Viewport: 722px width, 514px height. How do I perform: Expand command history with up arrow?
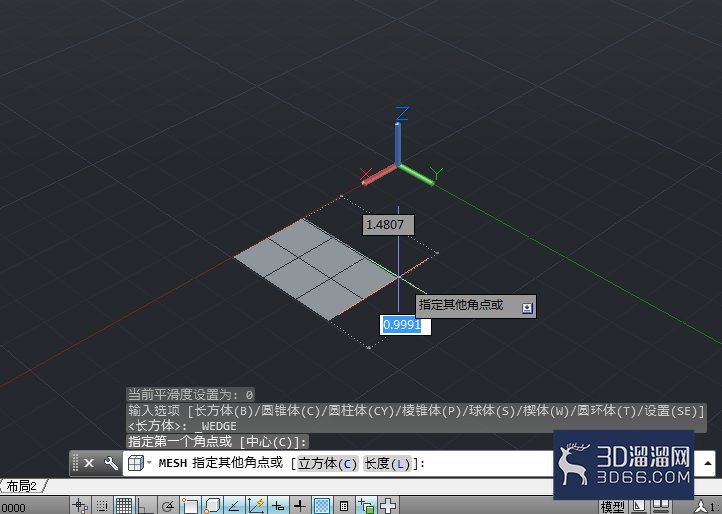click(x=708, y=463)
